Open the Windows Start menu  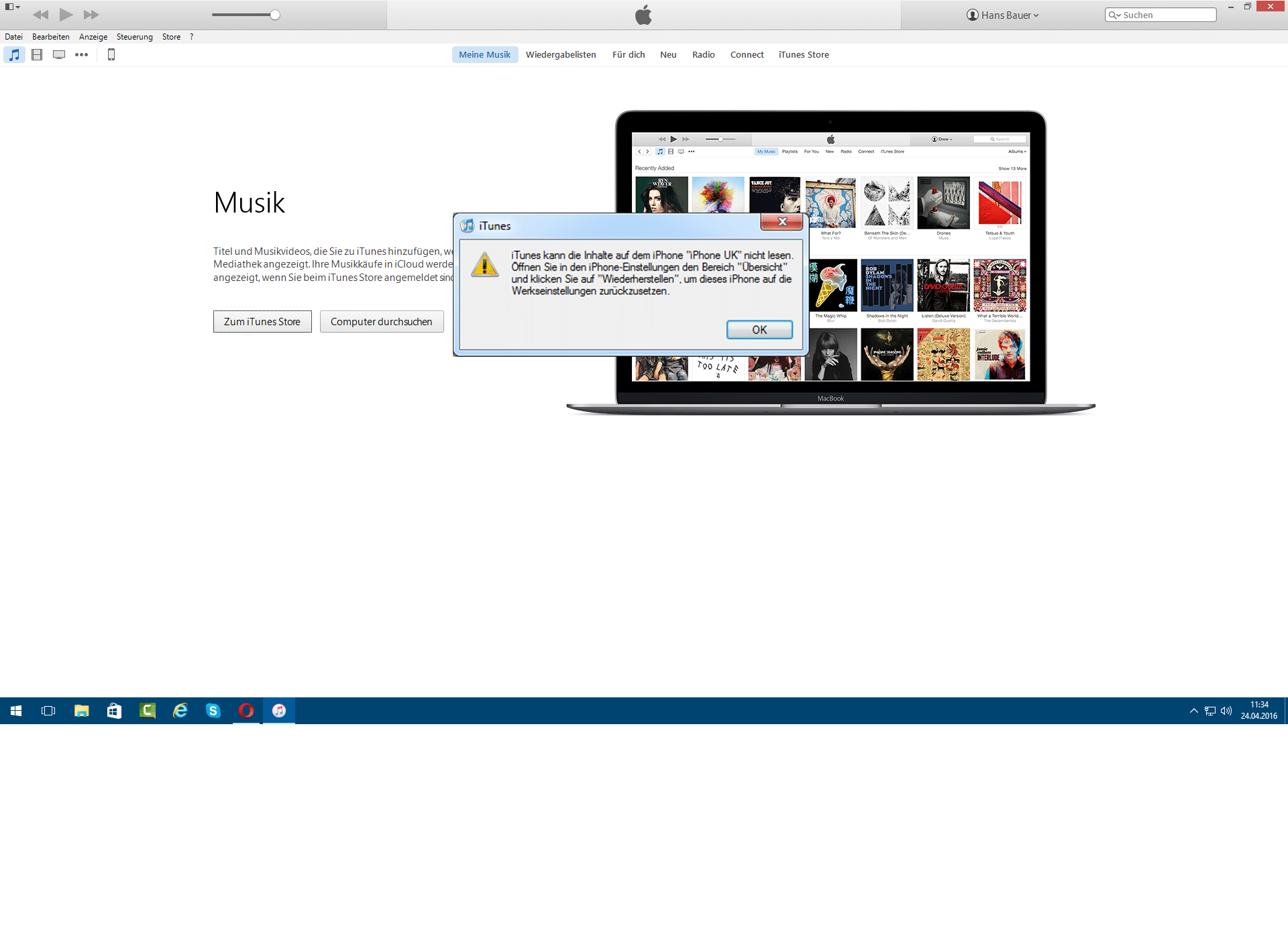tap(16, 711)
